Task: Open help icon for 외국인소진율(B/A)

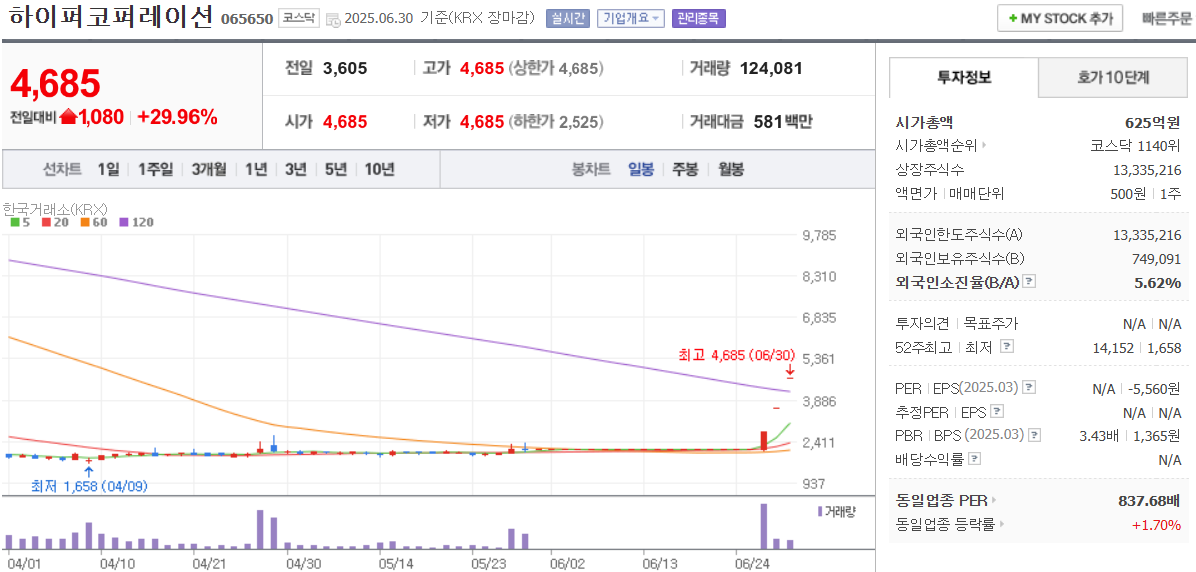Action: pos(1030,282)
